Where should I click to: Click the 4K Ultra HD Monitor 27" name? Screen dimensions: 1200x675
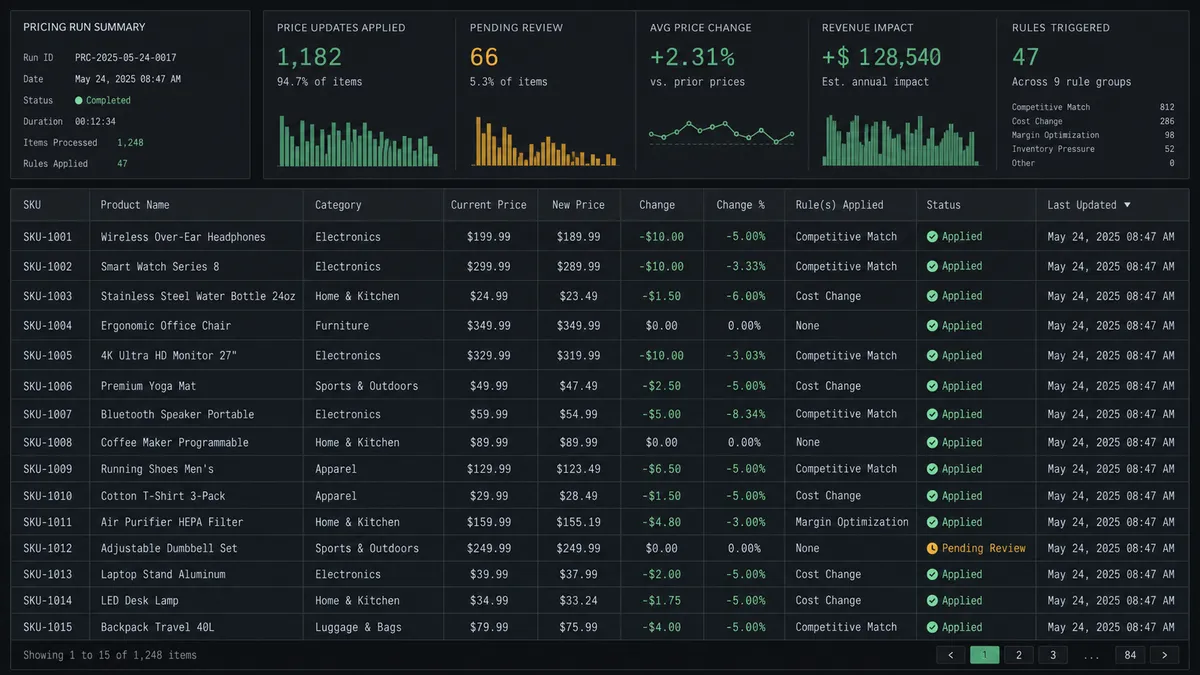[x=169, y=356]
